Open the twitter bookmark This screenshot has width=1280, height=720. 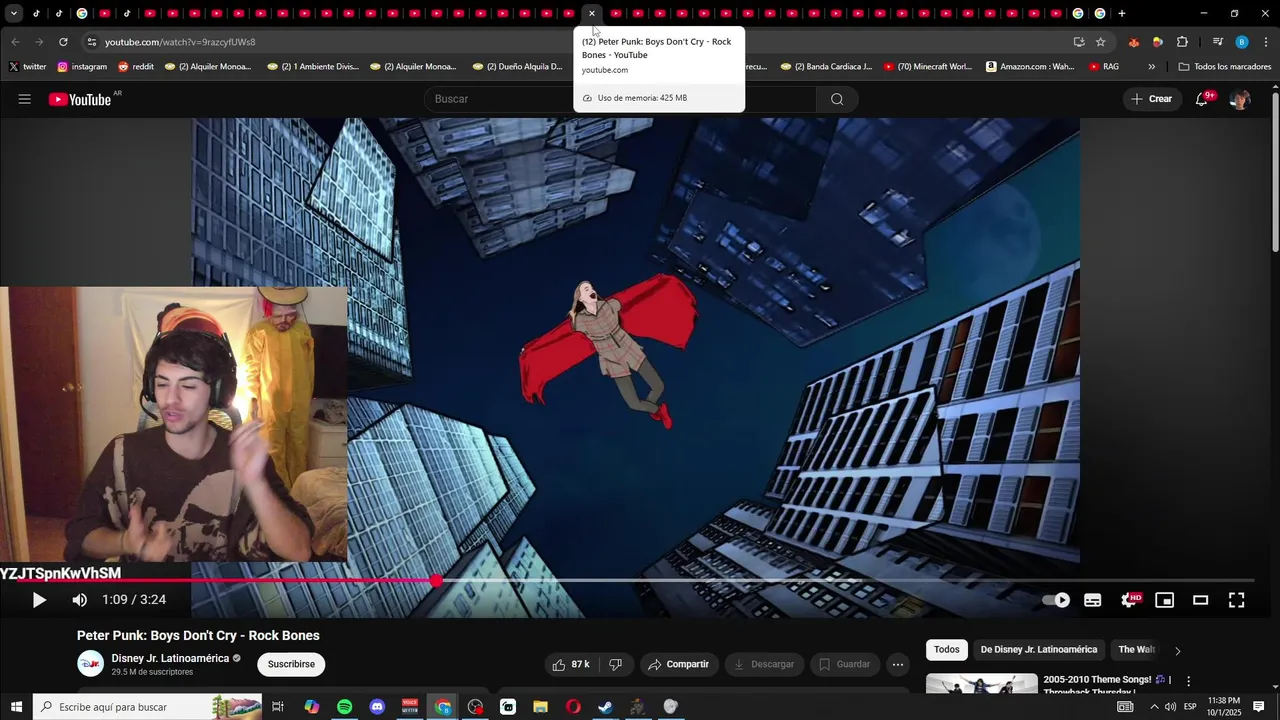click(x=28, y=67)
